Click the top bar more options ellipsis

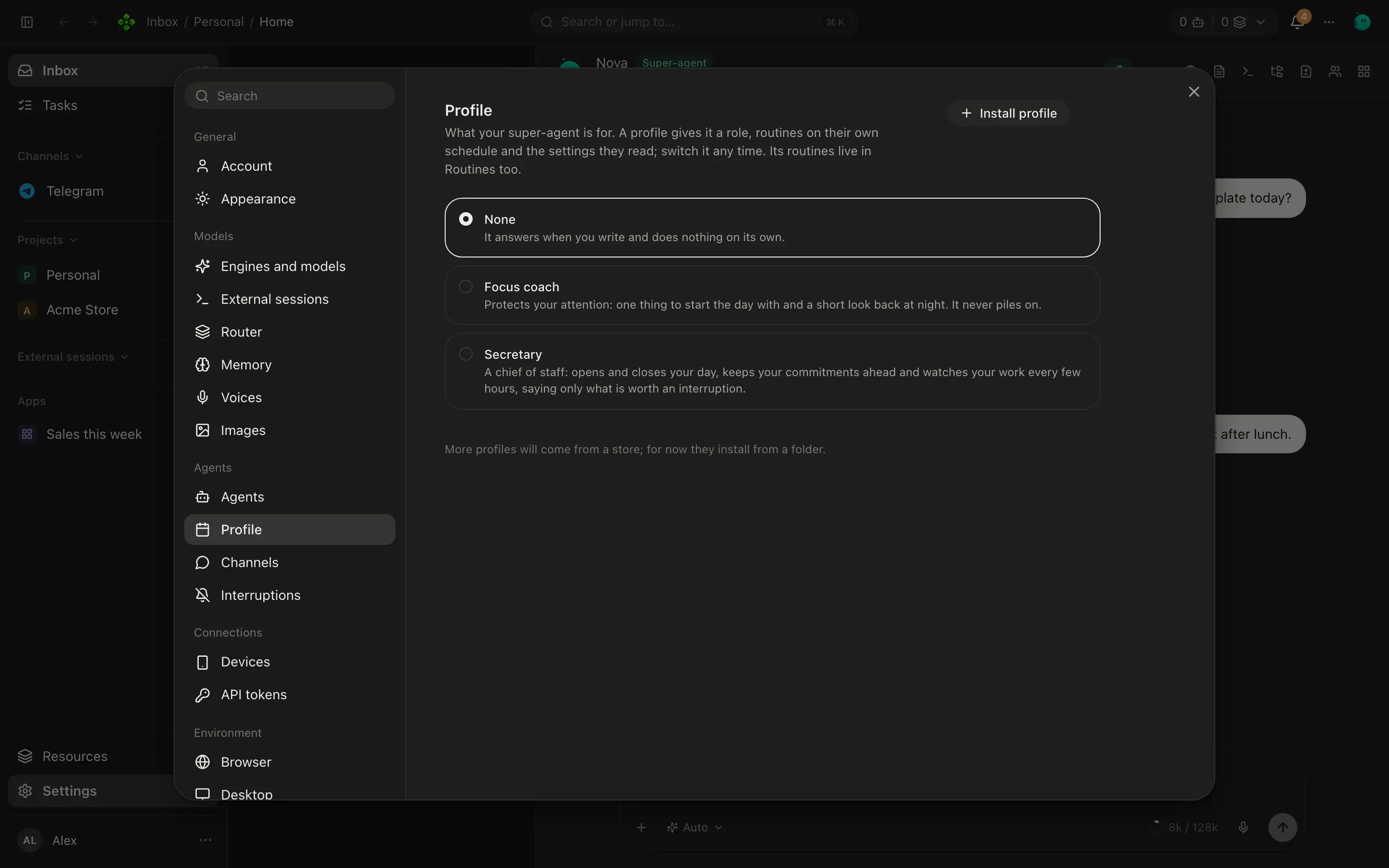(x=1329, y=22)
